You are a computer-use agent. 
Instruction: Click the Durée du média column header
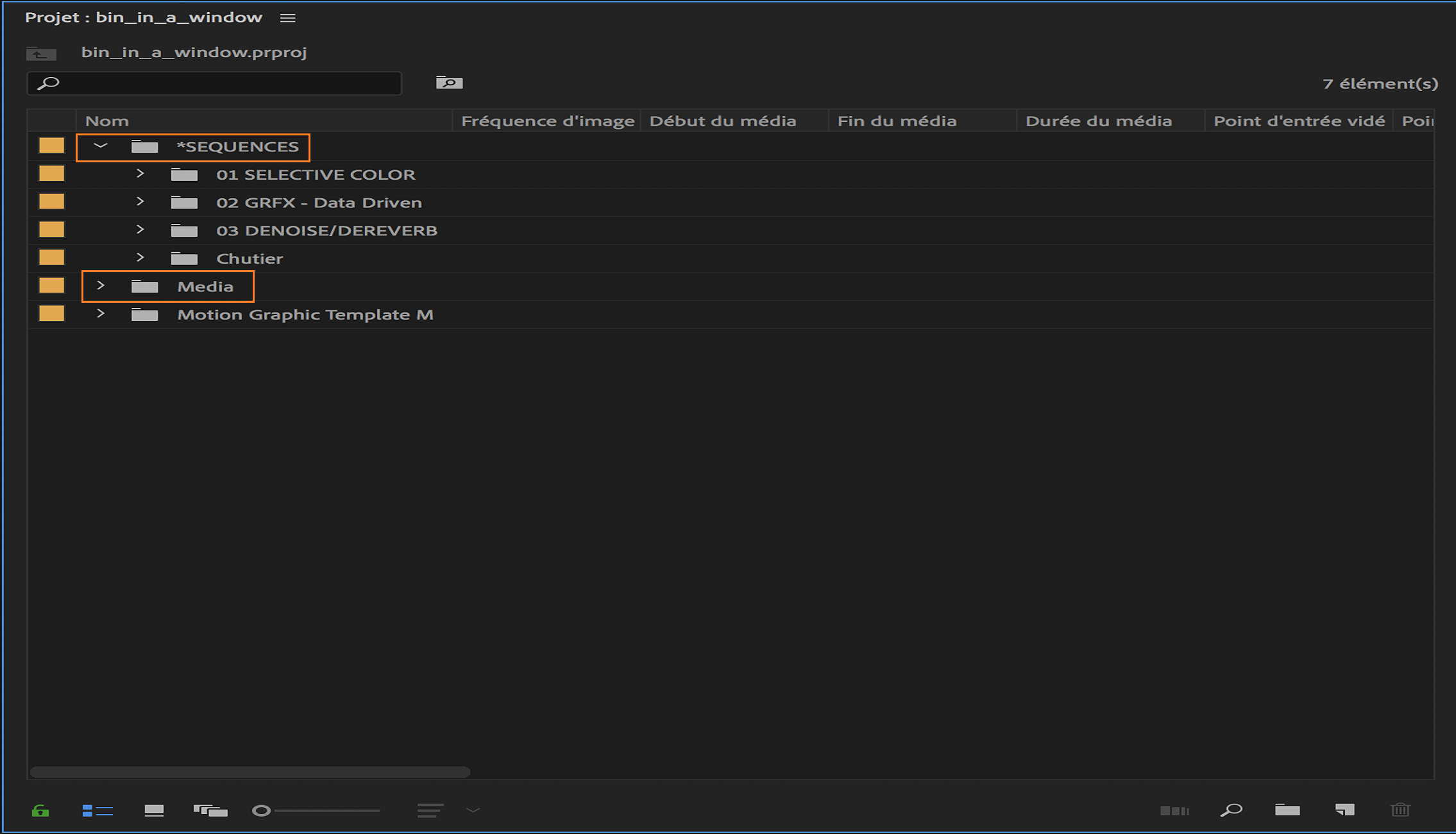[x=1098, y=121]
